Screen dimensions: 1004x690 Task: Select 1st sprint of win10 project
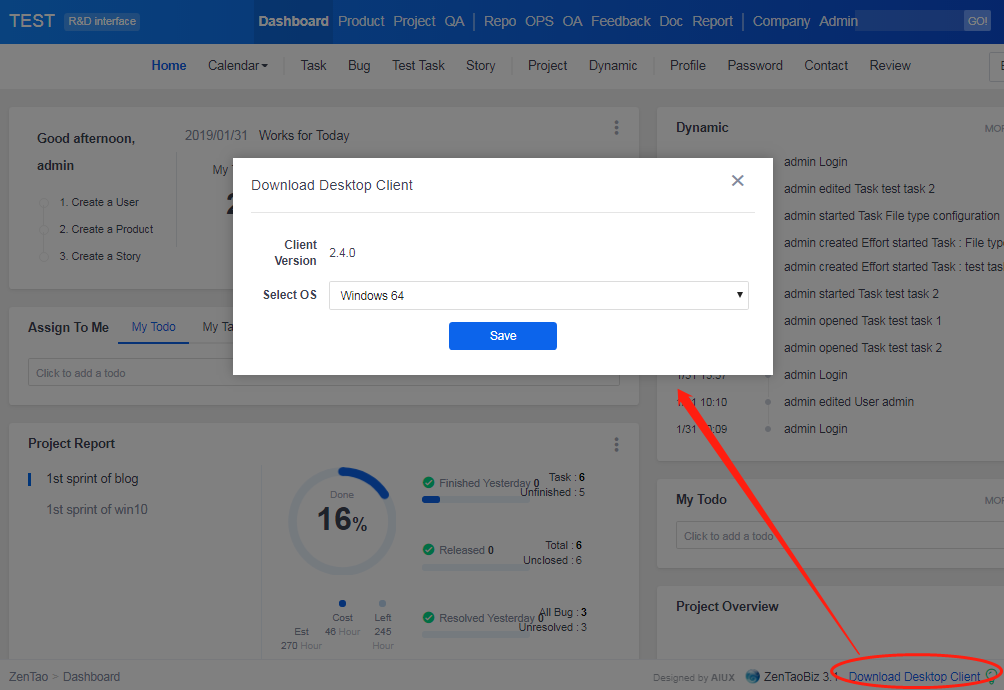coord(97,510)
